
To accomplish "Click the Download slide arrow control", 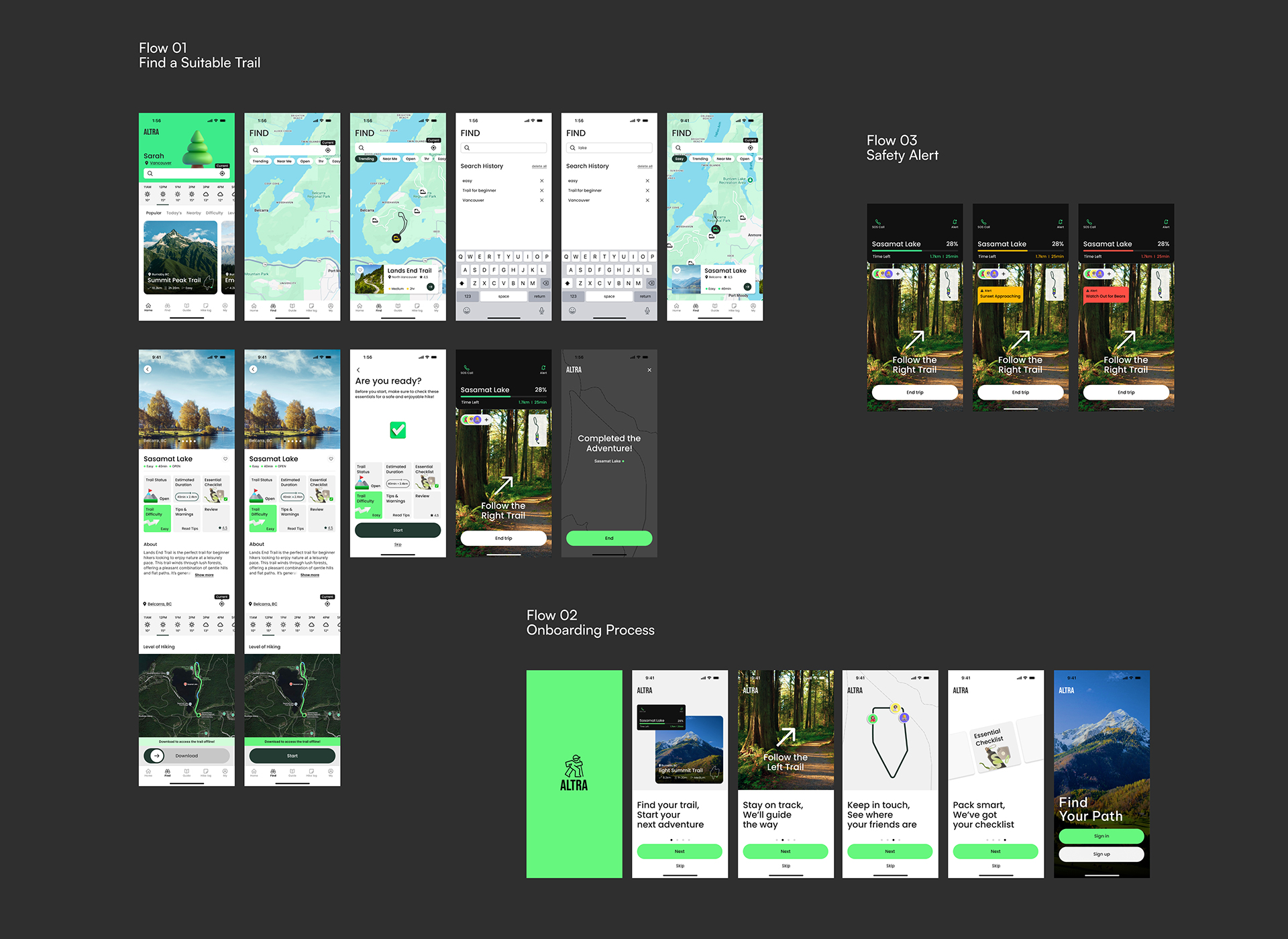I will [x=156, y=756].
